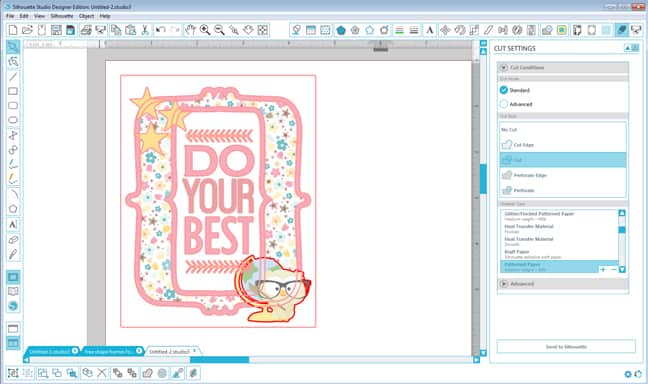Choose the Draw a Rectangle tool
The image size is (648, 384).
click(13, 91)
